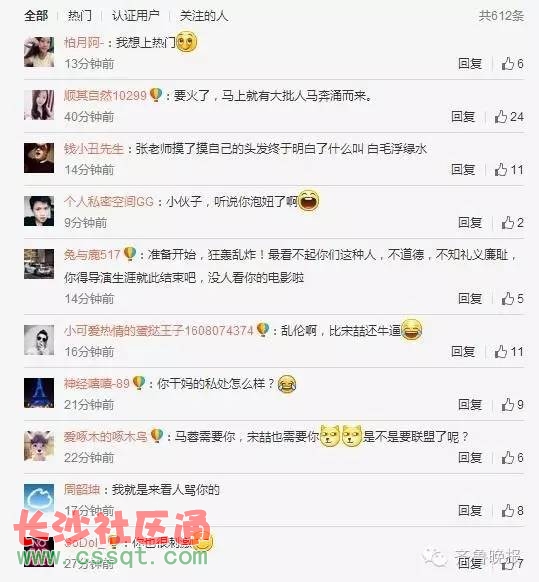Like the comment by 爱啄木的啄木鸟
Viewport: 539px width, 582px height.
(x=512, y=458)
